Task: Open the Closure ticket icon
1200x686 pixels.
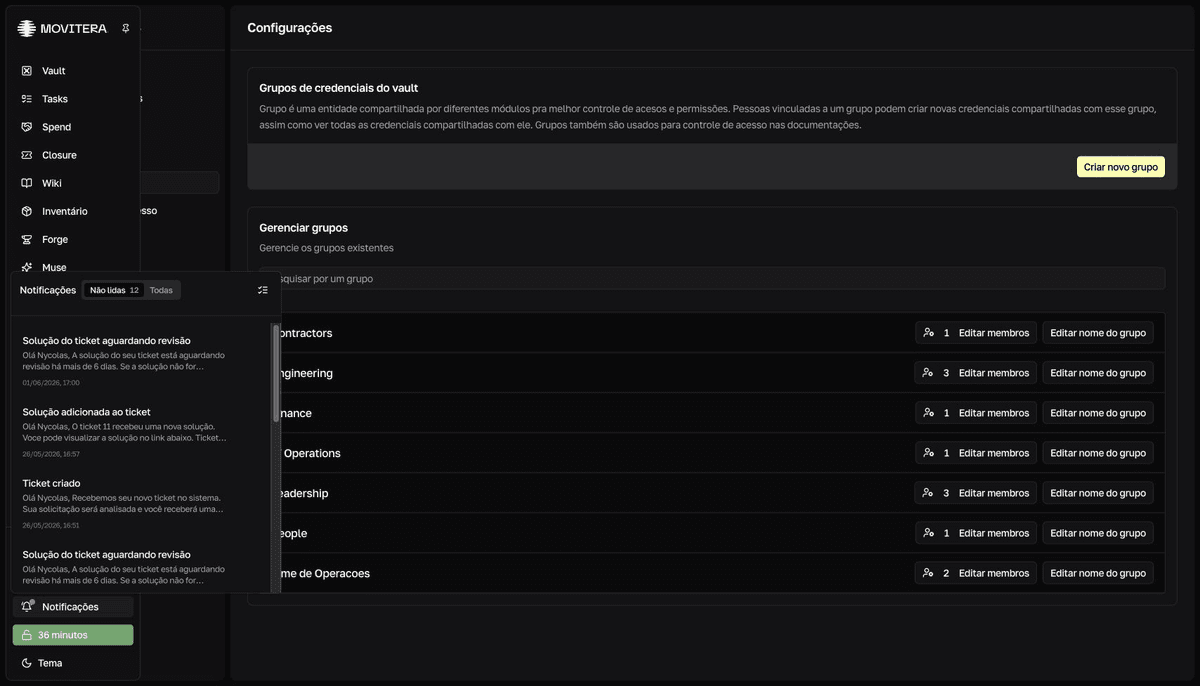Action: [x=27, y=155]
